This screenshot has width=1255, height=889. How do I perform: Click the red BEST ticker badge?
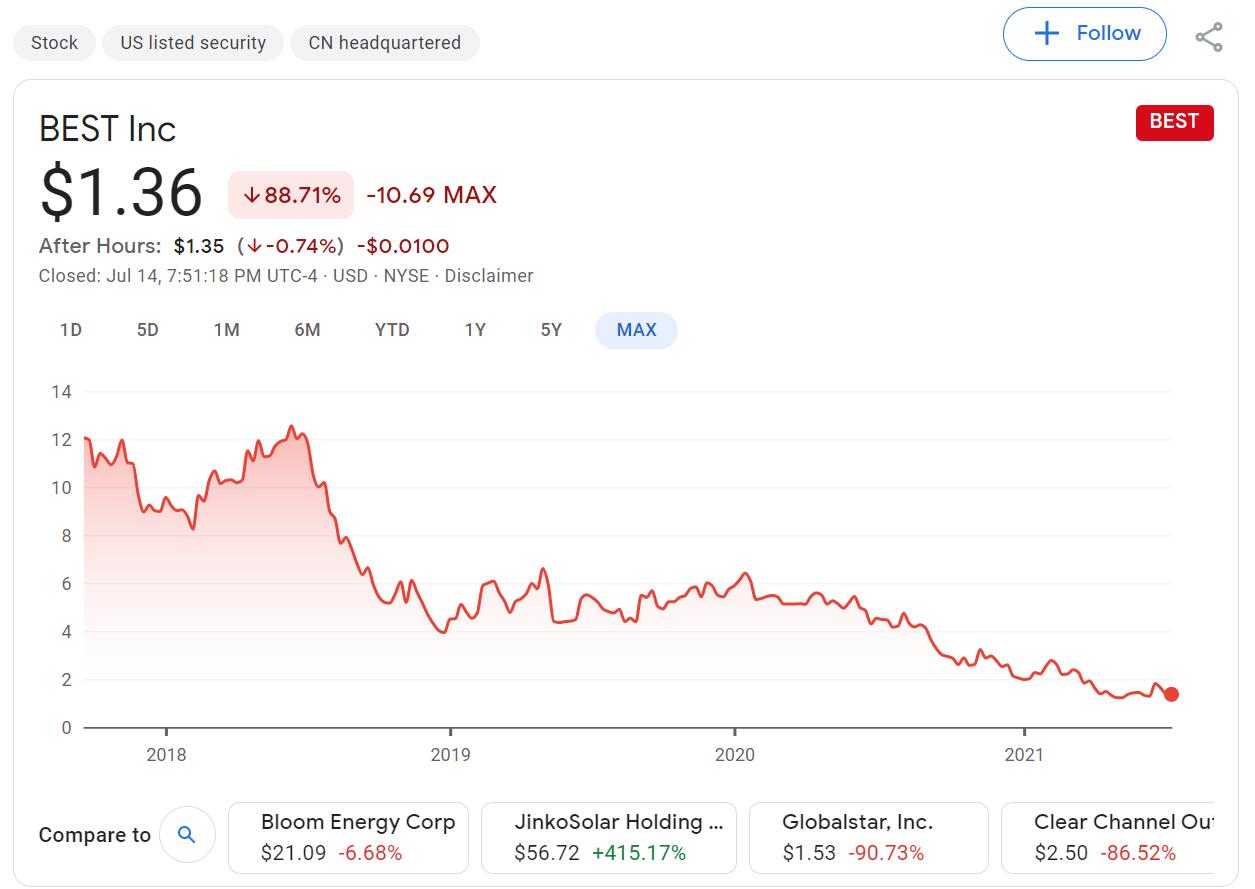pyautogui.click(x=1174, y=122)
